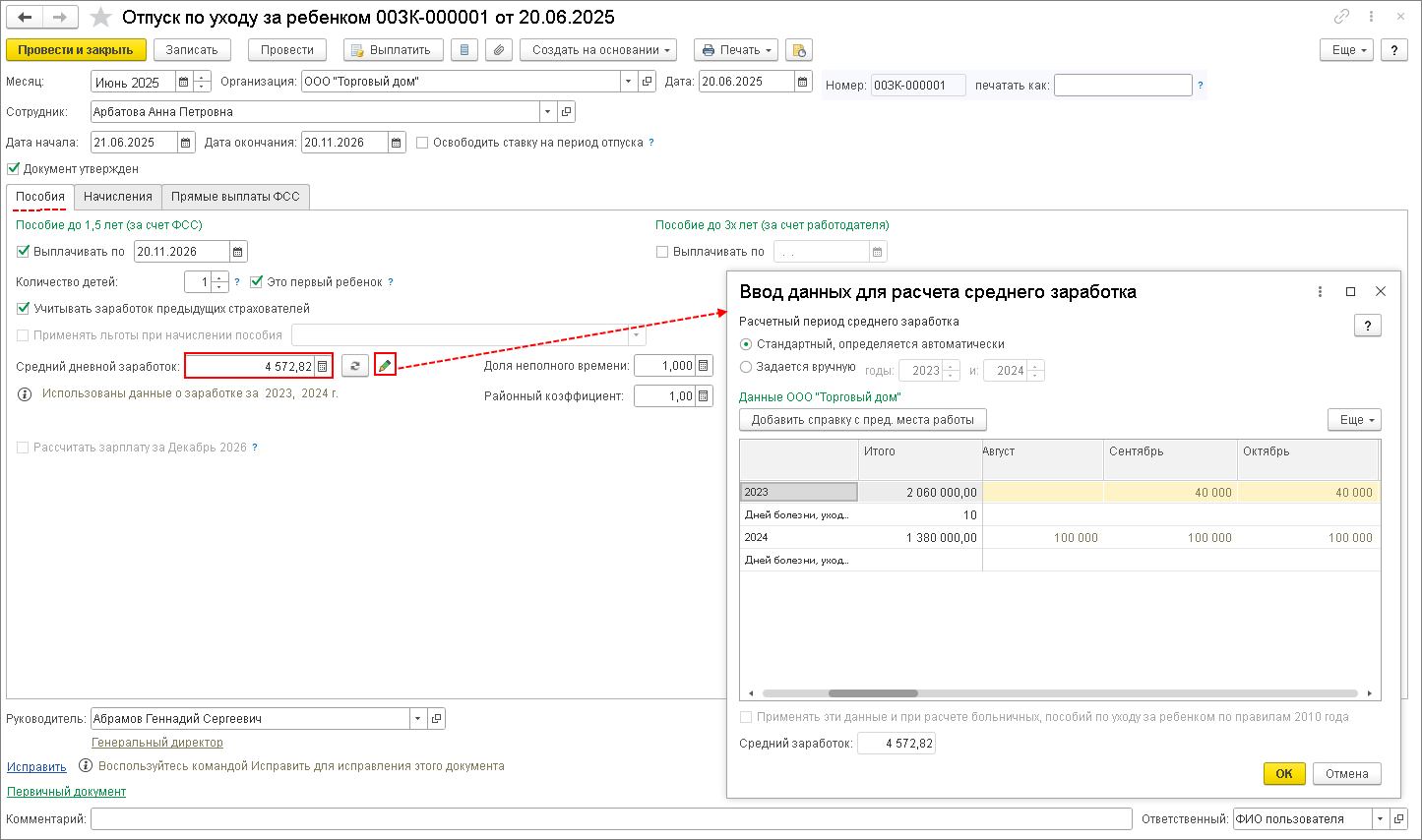This screenshot has width=1422, height=840.
Task: Follow the Исправить link
Action: (x=36, y=767)
